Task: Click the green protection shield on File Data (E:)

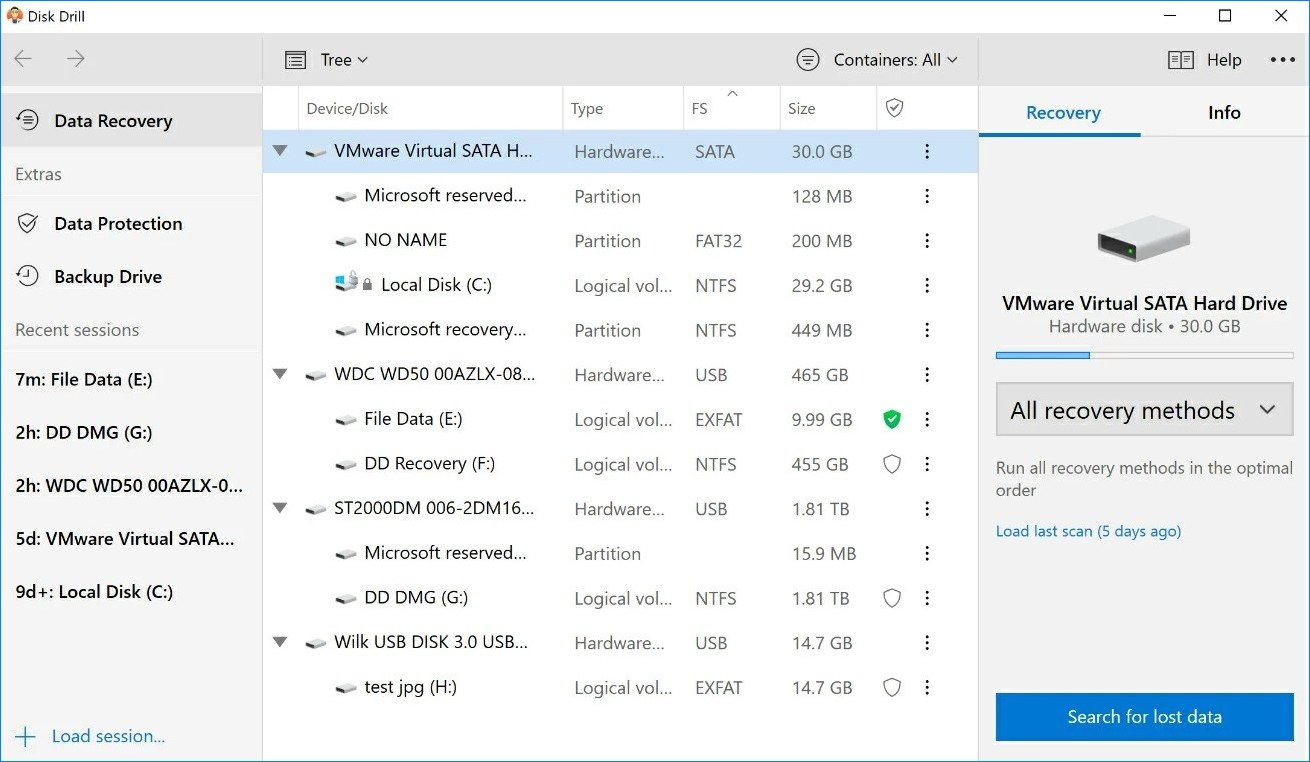Action: point(891,419)
